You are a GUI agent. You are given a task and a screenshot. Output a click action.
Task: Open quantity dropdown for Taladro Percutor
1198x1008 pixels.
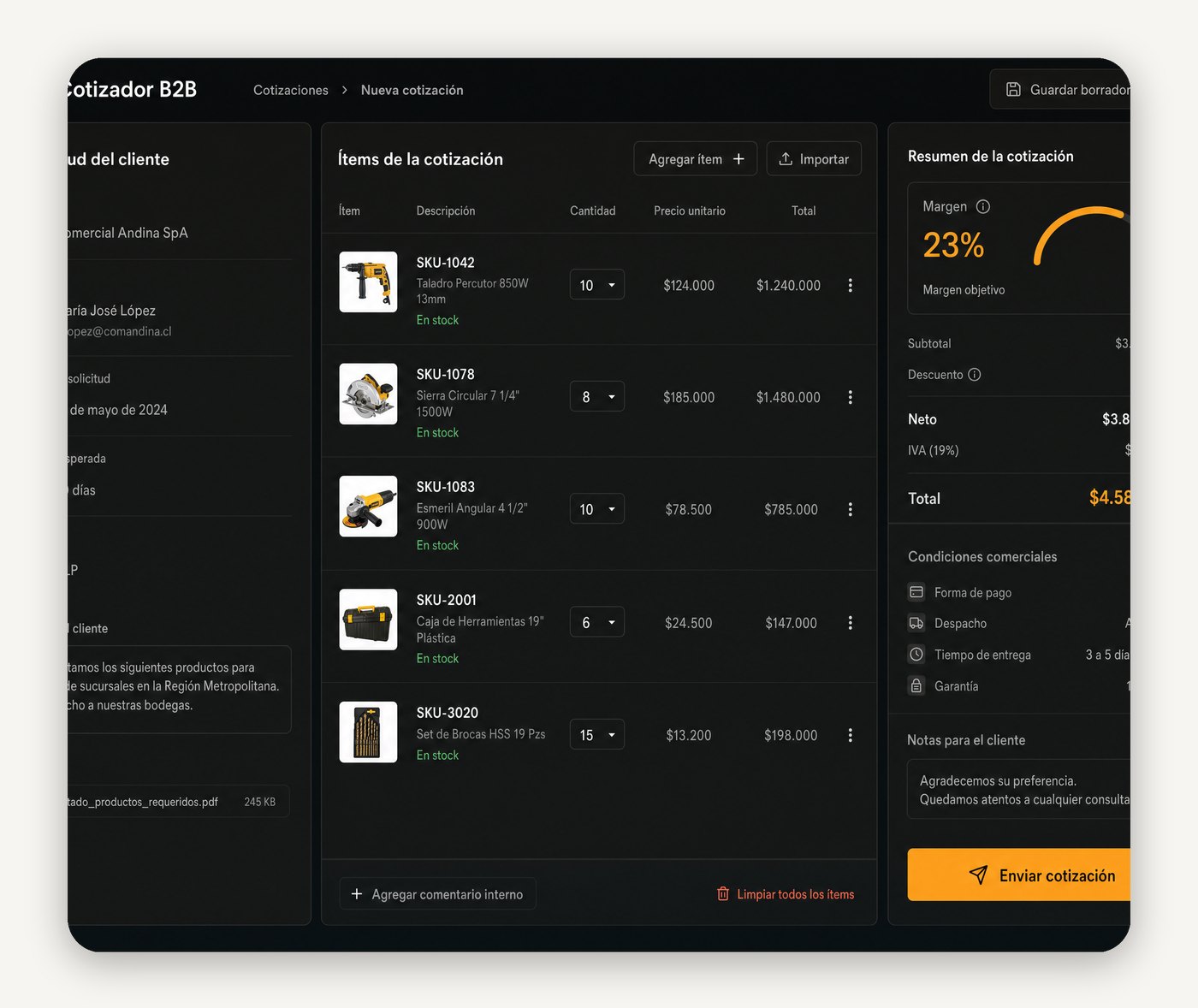(597, 285)
